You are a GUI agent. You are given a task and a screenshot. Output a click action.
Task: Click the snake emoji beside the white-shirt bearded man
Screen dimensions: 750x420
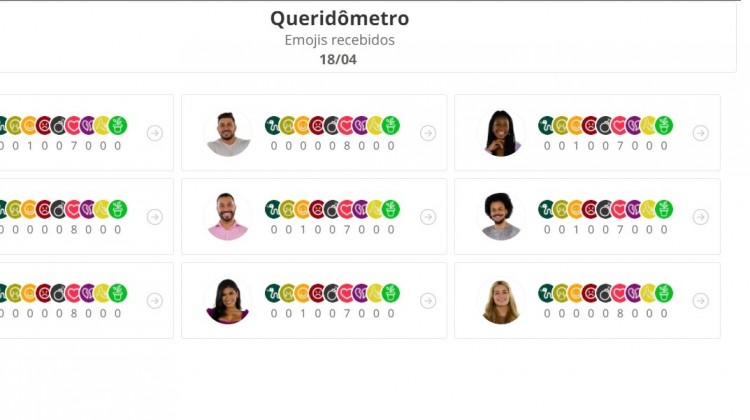click(272, 126)
